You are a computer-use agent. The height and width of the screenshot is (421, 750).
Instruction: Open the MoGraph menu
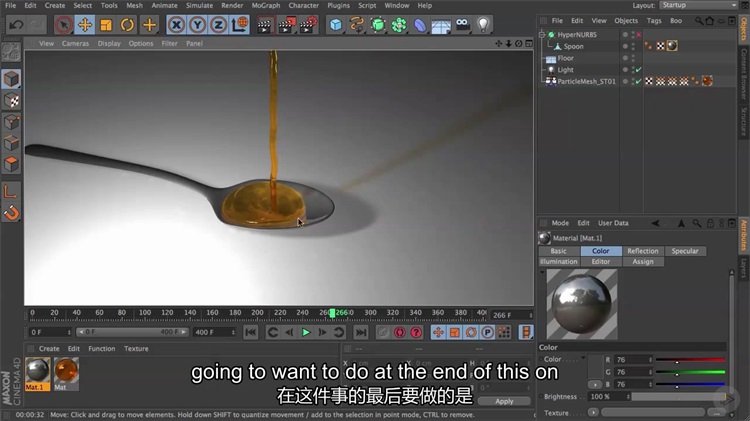(266, 5)
